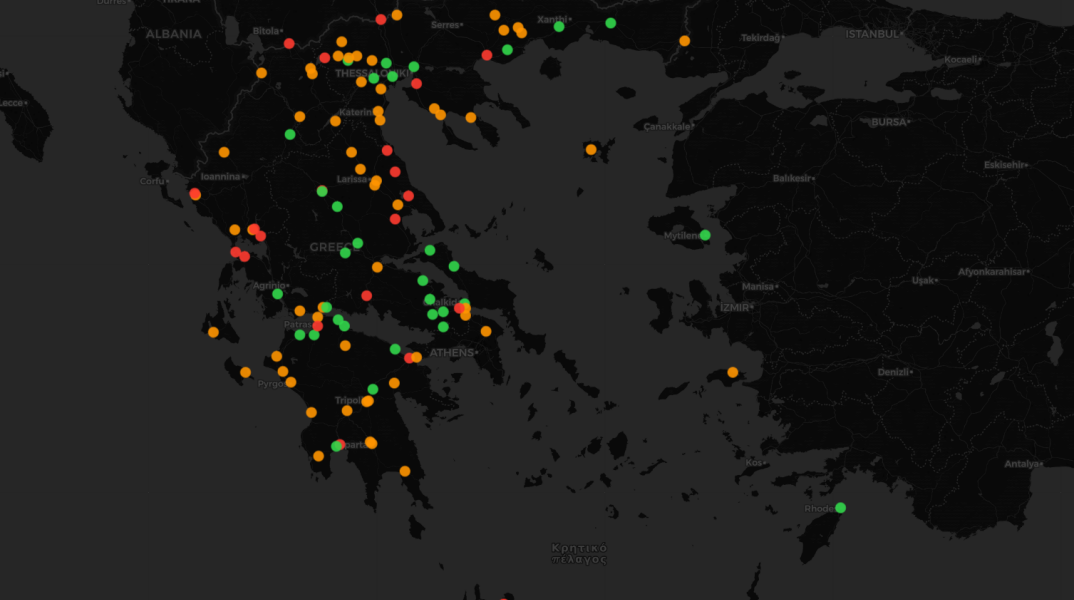Image resolution: width=1074 pixels, height=600 pixels.
Task: Open the green marker next to Agrinio
Action: pos(277,294)
